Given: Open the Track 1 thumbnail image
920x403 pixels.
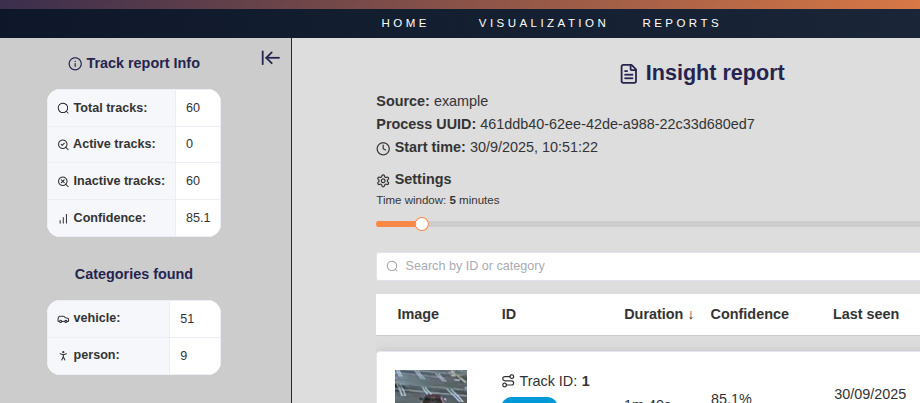Looking at the screenshot, I should click(431, 387).
